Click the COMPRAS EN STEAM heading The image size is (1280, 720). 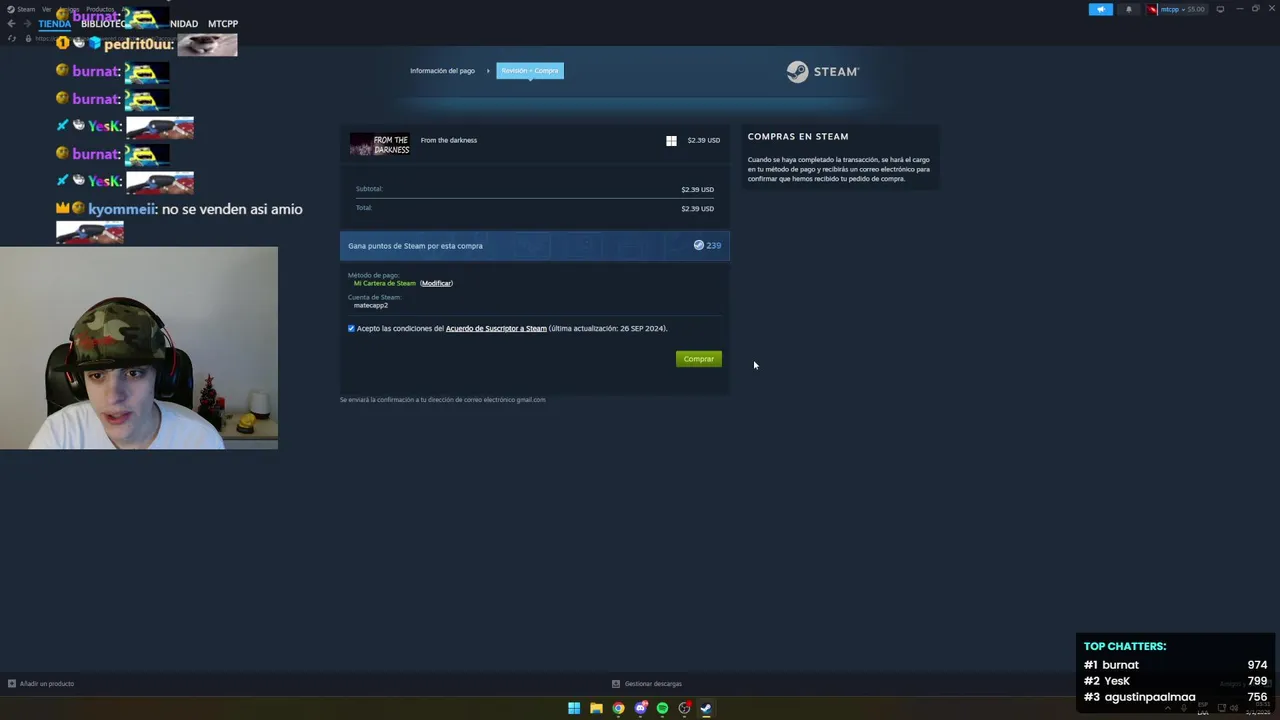click(798, 136)
